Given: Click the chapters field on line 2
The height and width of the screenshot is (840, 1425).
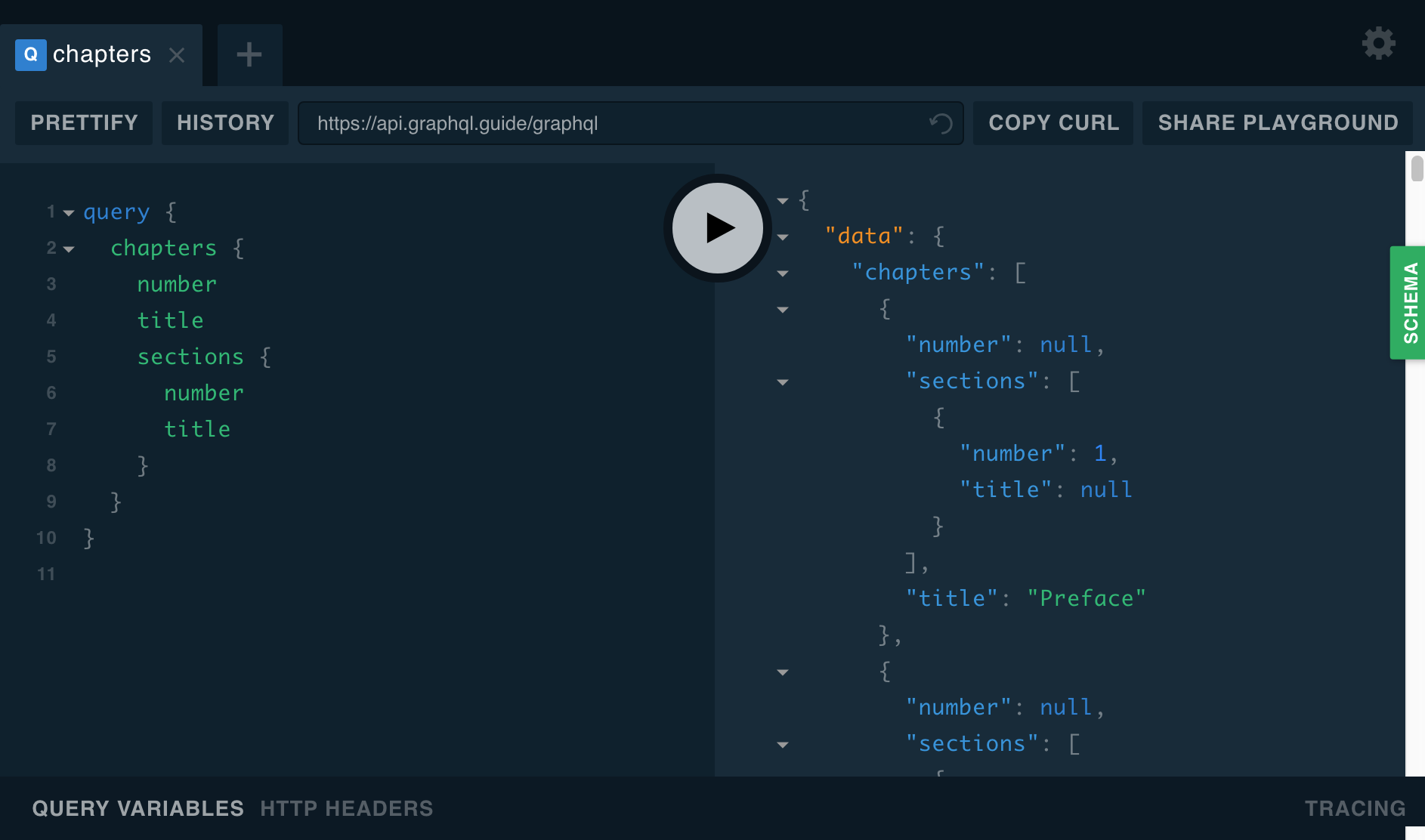Looking at the screenshot, I should tap(163, 248).
